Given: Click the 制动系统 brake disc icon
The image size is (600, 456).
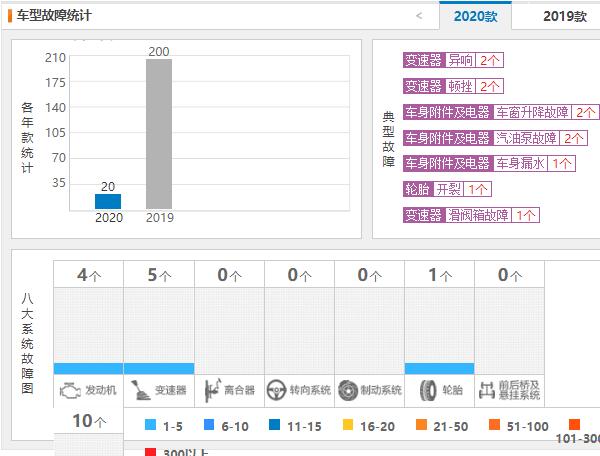Looking at the screenshot, I should click(x=348, y=391).
